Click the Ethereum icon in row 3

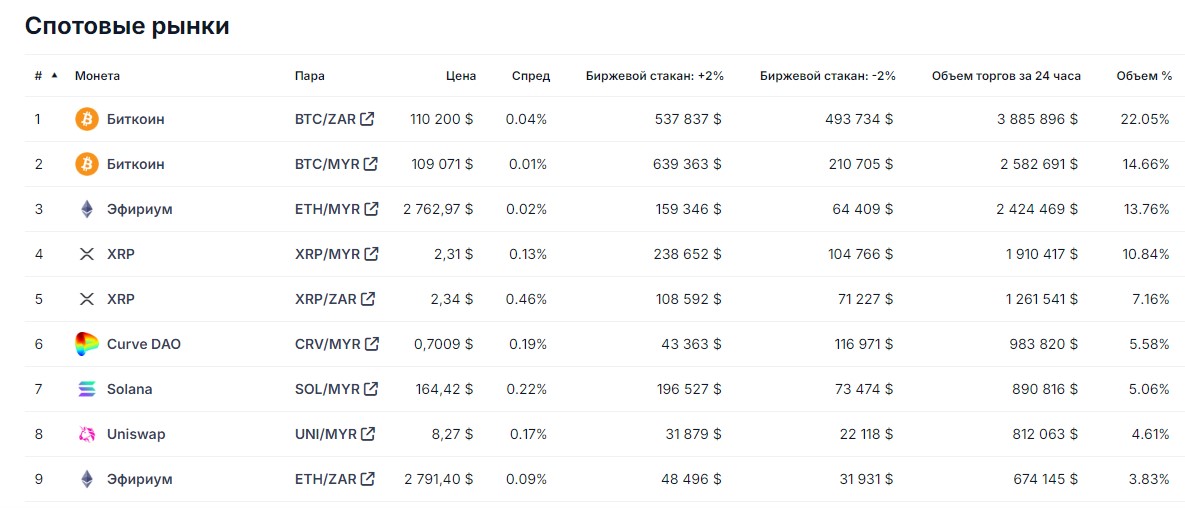pos(87,209)
